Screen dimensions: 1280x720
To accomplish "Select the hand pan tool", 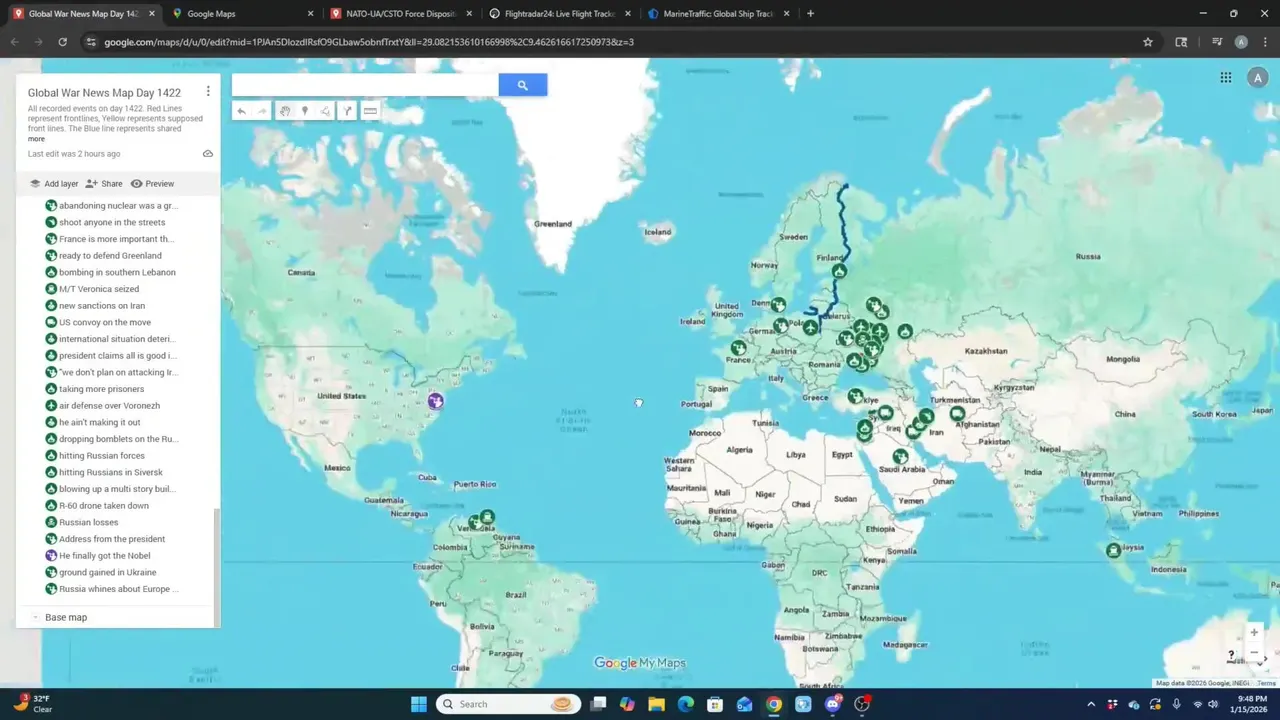I will [285, 111].
